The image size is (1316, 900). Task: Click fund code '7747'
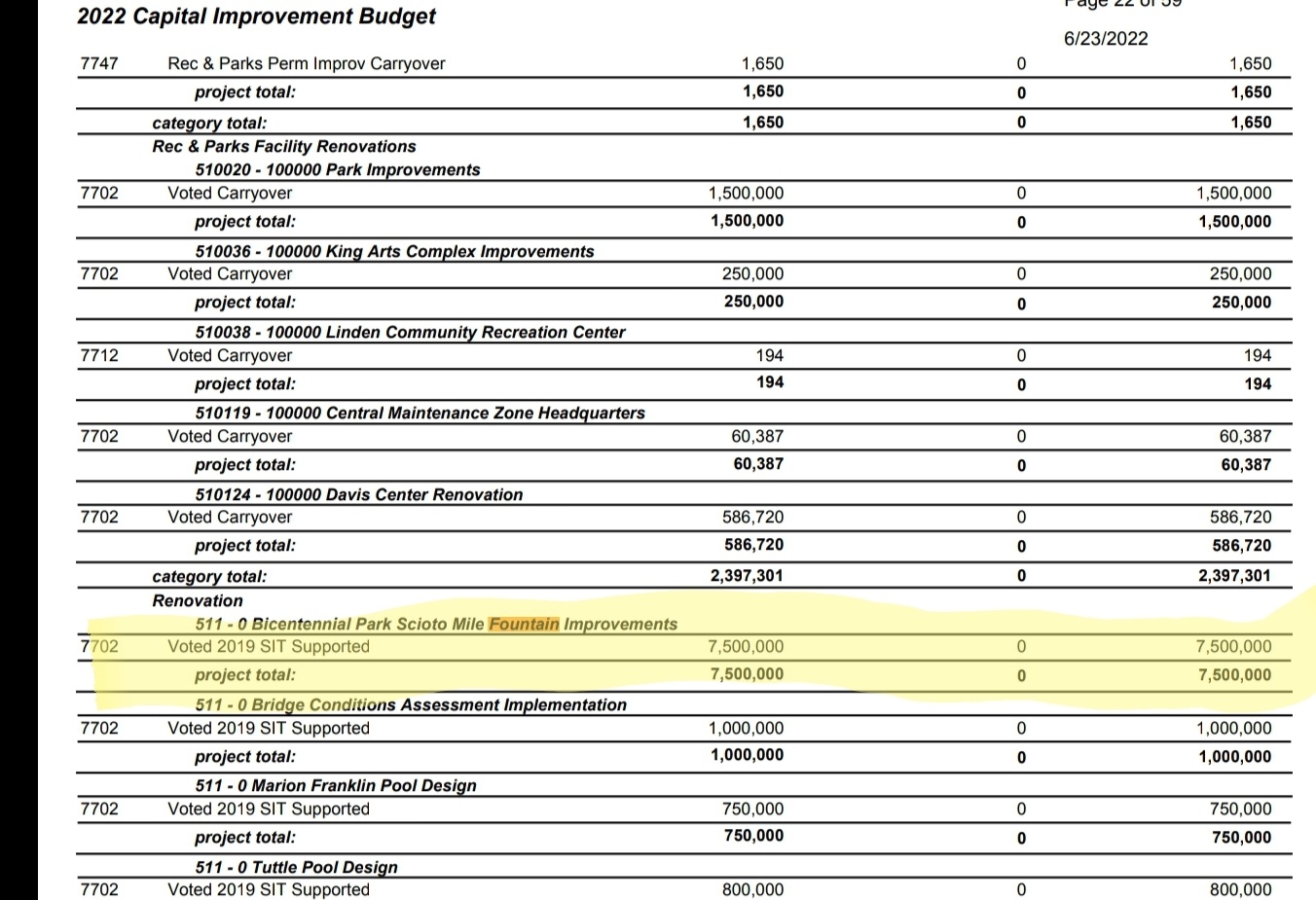(99, 64)
